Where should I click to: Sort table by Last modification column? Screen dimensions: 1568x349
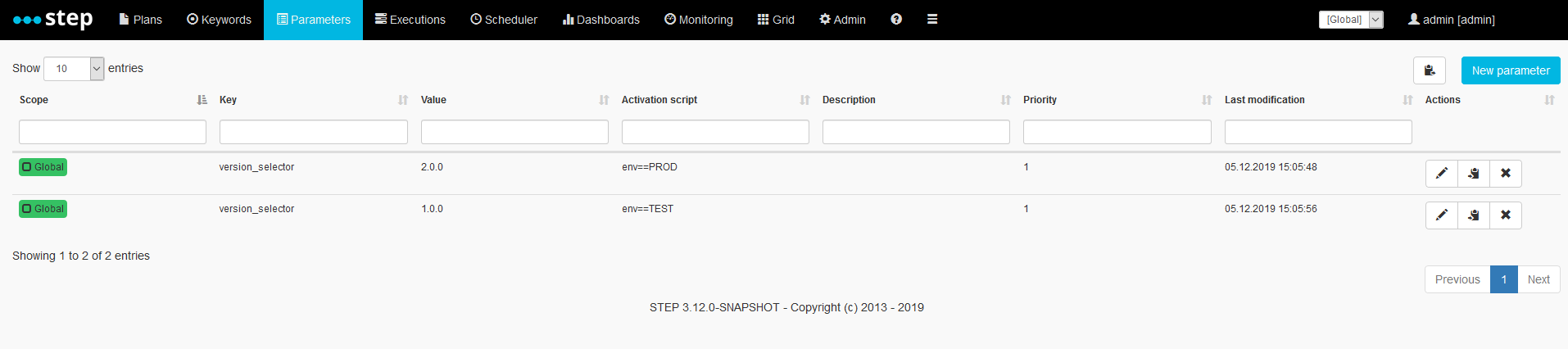1317,100
